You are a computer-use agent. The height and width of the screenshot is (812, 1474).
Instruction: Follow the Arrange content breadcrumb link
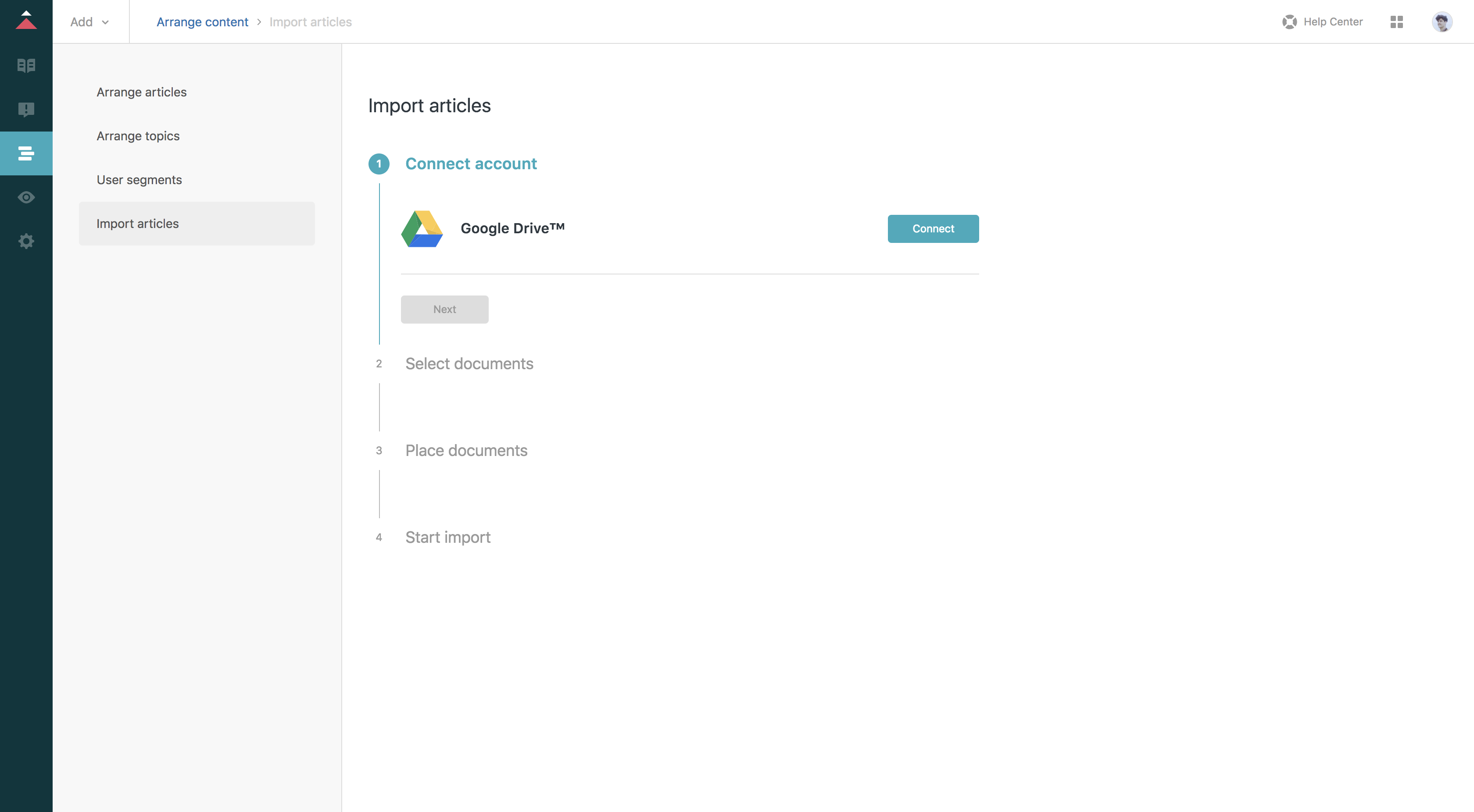pos(202,22)
